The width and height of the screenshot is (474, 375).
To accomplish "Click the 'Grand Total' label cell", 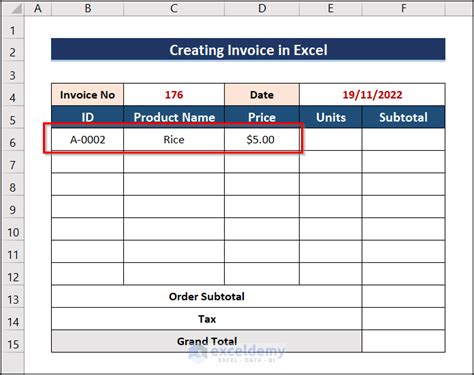I will point(207,341).
